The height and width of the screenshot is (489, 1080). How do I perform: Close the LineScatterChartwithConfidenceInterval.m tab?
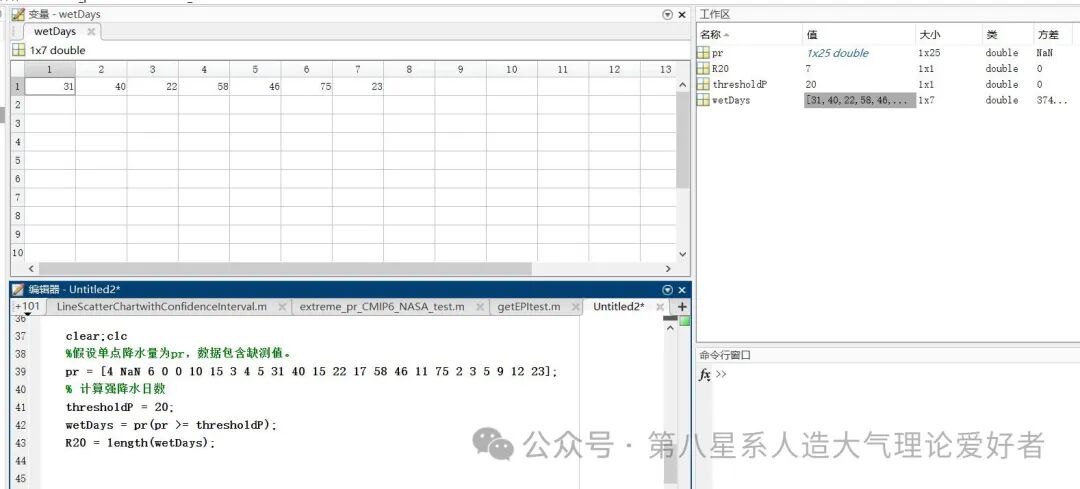(x=282, y=307)
